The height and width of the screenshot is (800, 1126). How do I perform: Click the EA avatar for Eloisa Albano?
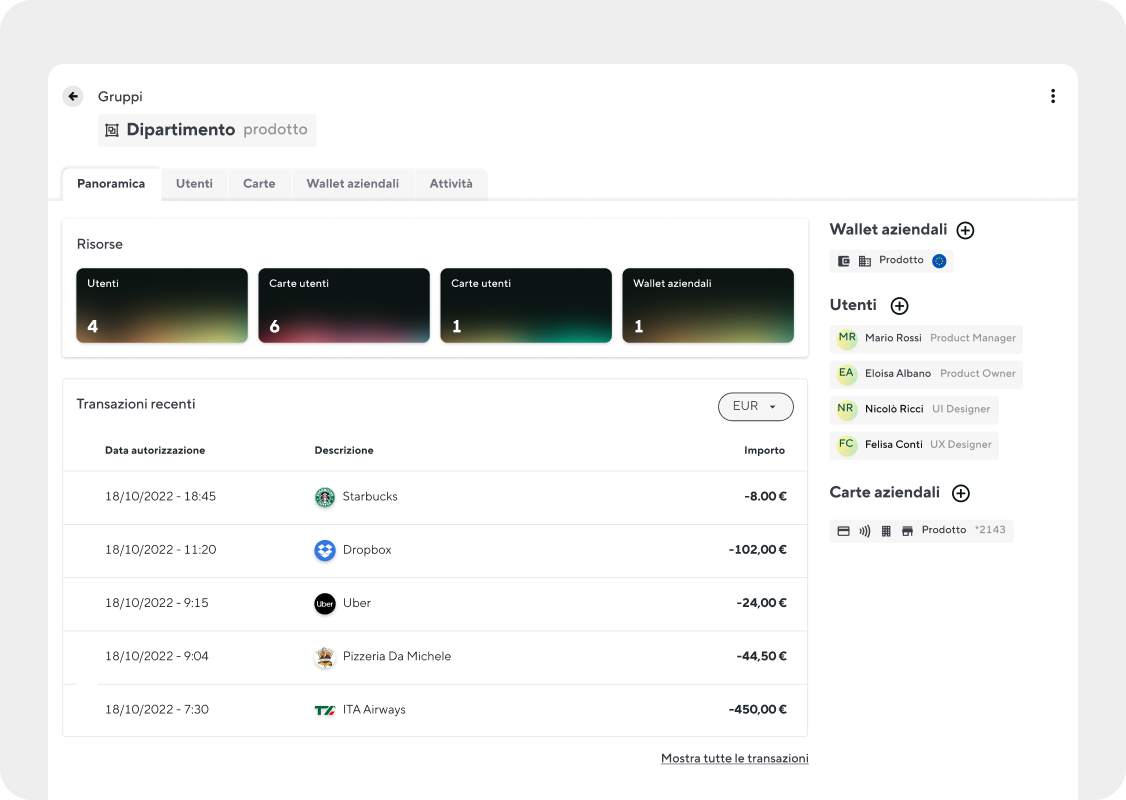[847, 373]
